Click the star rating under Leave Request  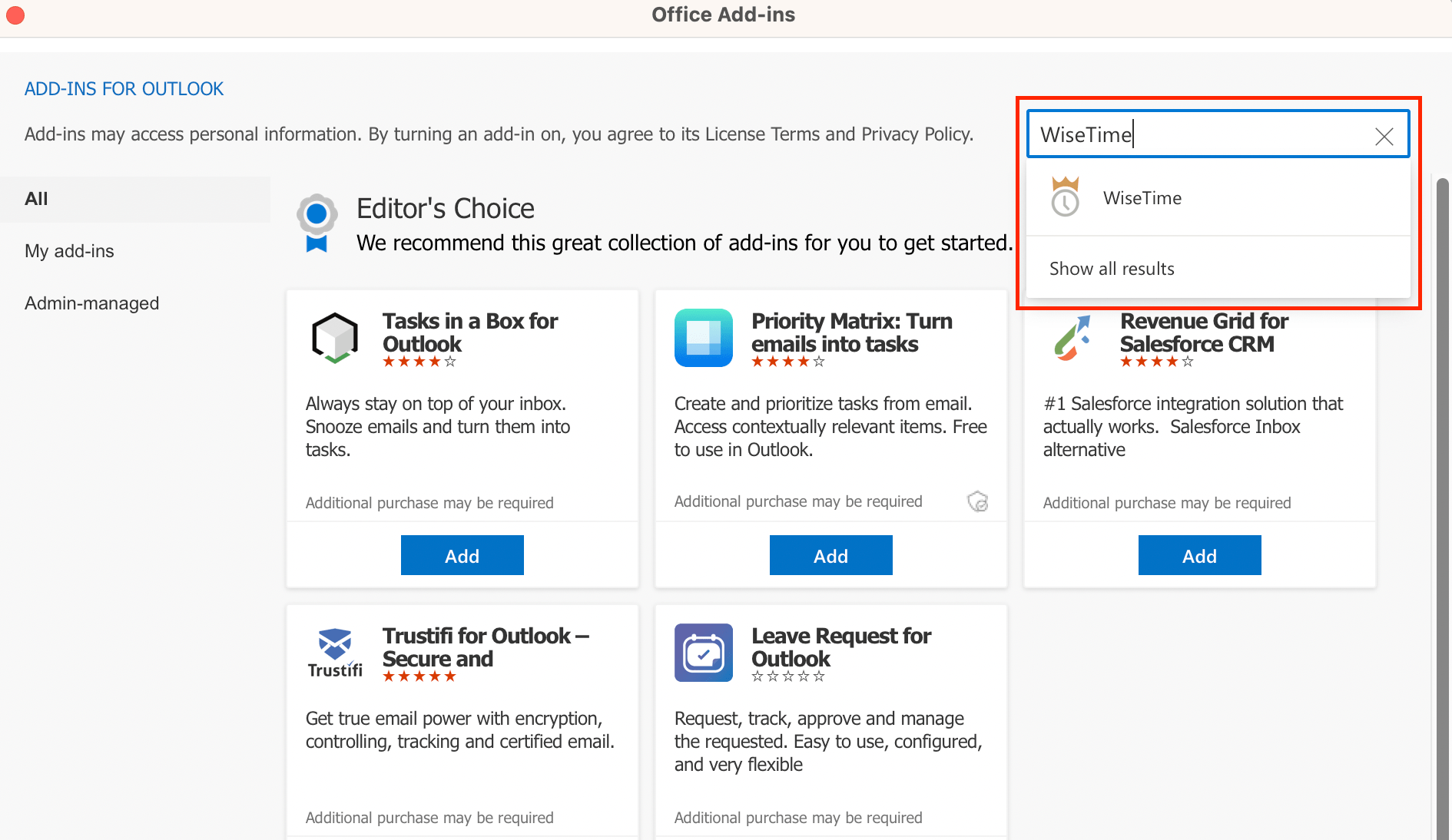pyautogui.click(x=788, y=677)
